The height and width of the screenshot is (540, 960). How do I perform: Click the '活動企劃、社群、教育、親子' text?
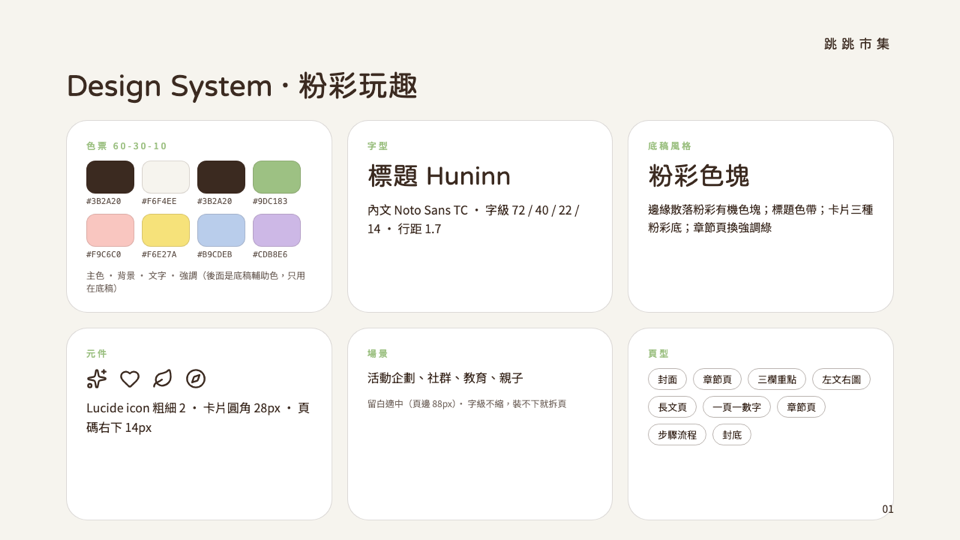(445, 378)
